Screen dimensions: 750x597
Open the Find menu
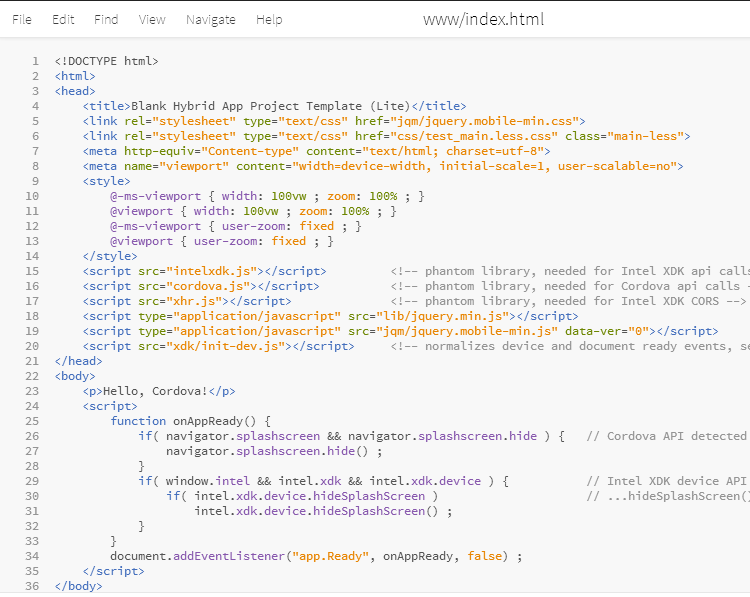(106, 20)
